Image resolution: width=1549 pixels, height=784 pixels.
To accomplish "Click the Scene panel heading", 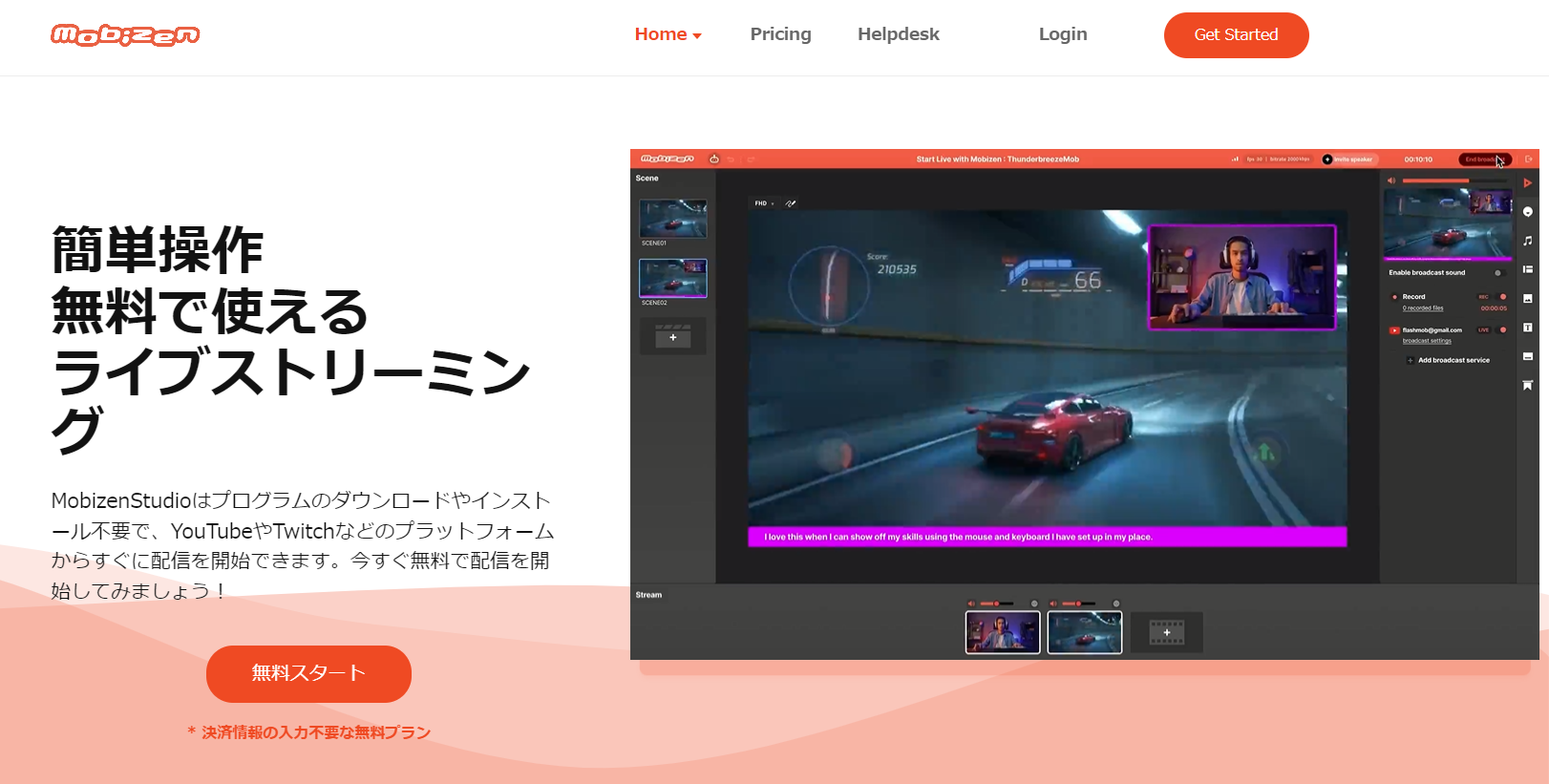I will 647,179.
